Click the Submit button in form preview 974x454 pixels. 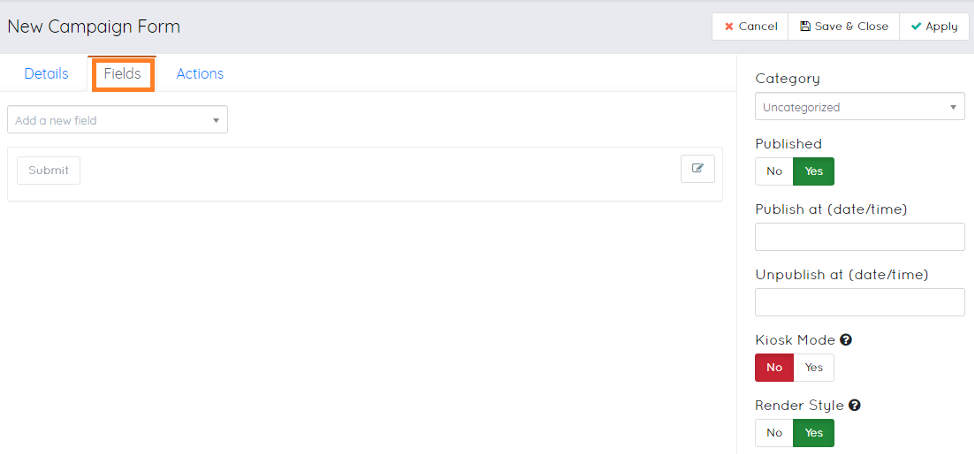point(48,170)
